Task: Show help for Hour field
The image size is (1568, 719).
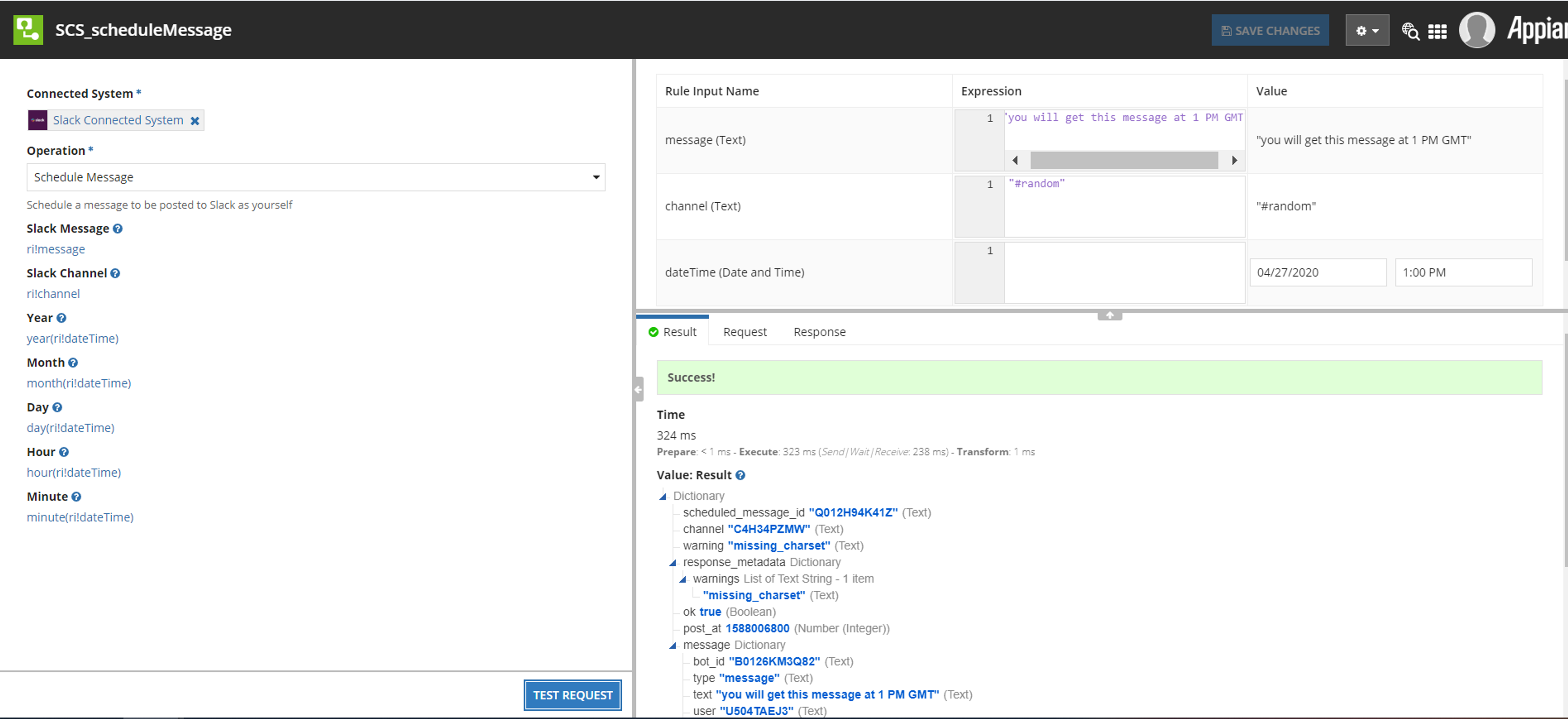Action: [64, 452]
